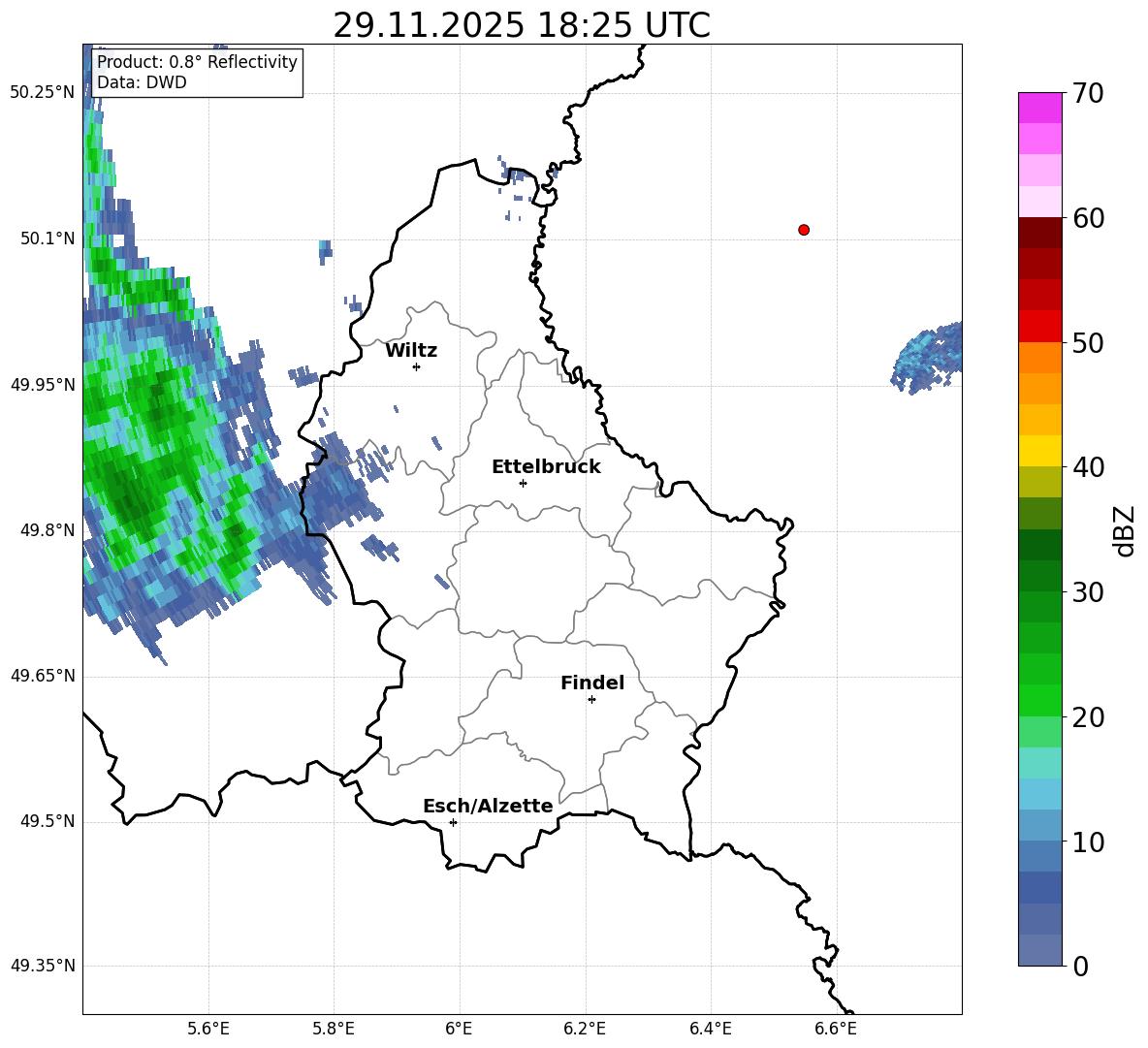Click the 49.65°N latitude label
The image size is (1148, 1048).
point(43,676)
